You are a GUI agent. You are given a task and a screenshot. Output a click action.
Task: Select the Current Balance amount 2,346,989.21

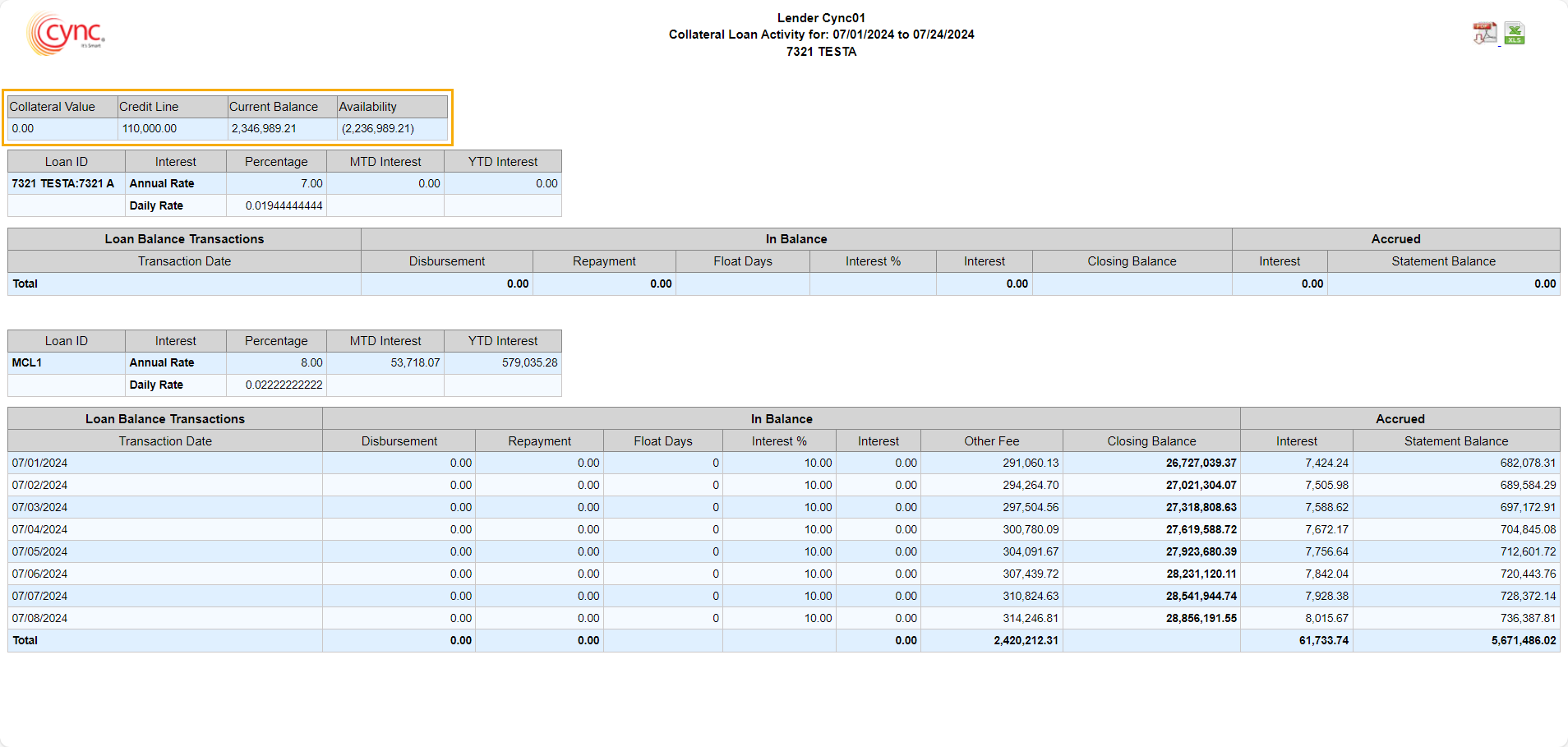pyautogui.click(x=264, y=129)
